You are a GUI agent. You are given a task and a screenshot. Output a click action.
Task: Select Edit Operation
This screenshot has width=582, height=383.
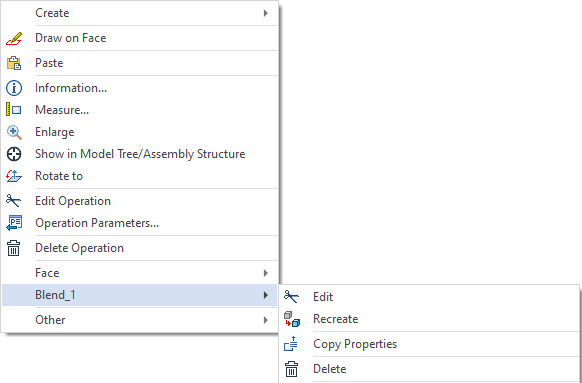(x=140, y=201)
